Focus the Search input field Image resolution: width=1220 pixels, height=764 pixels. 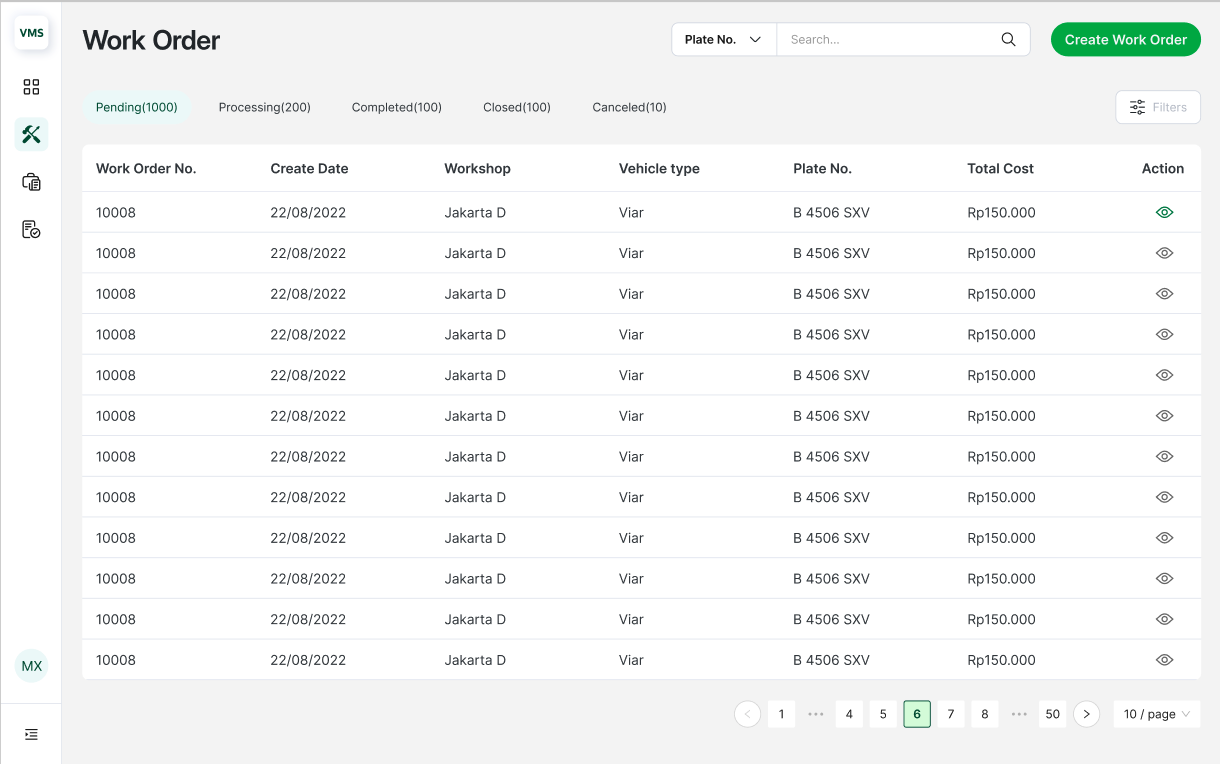[885, 40]
